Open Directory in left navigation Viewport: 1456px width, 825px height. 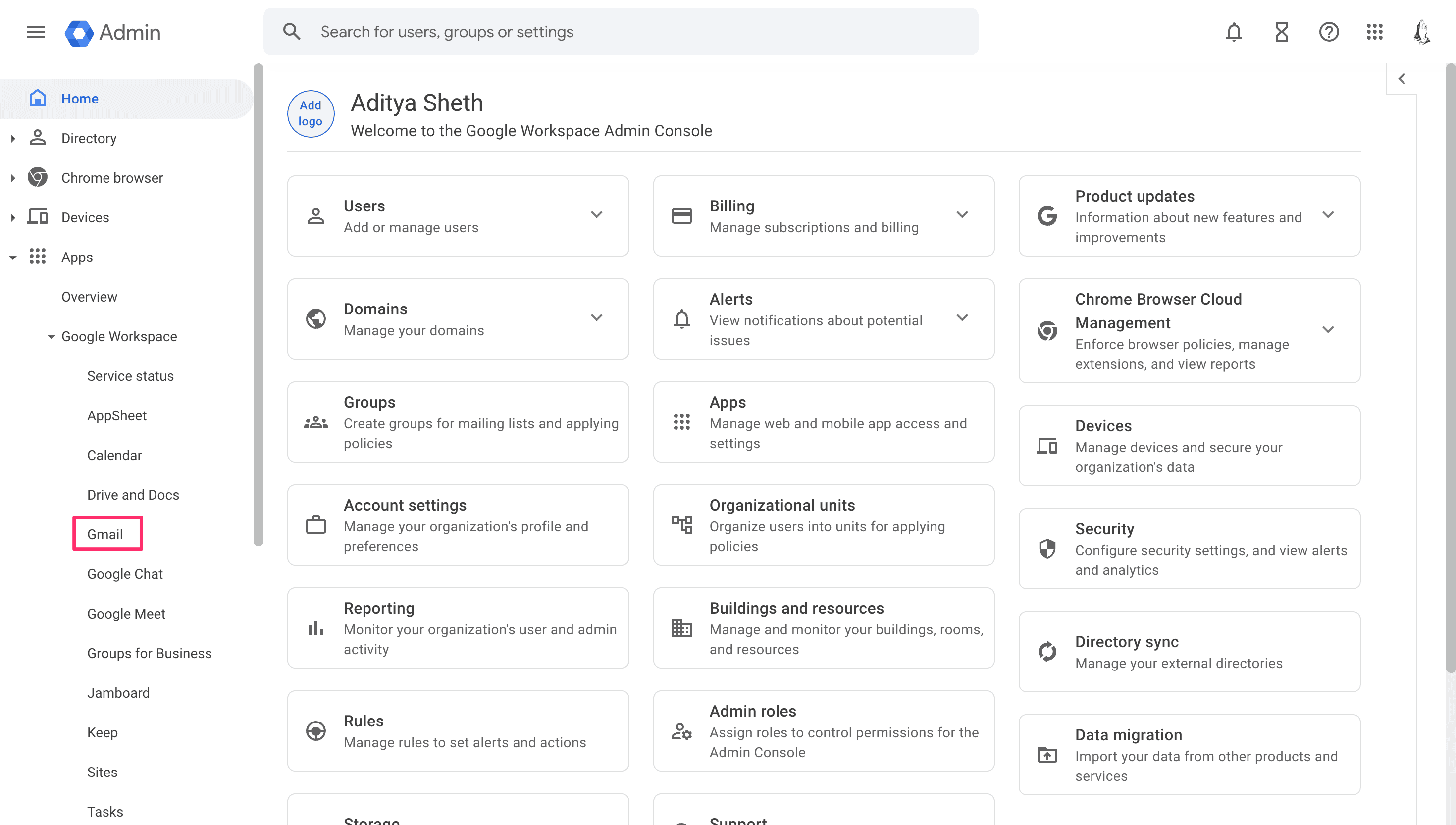89,138
